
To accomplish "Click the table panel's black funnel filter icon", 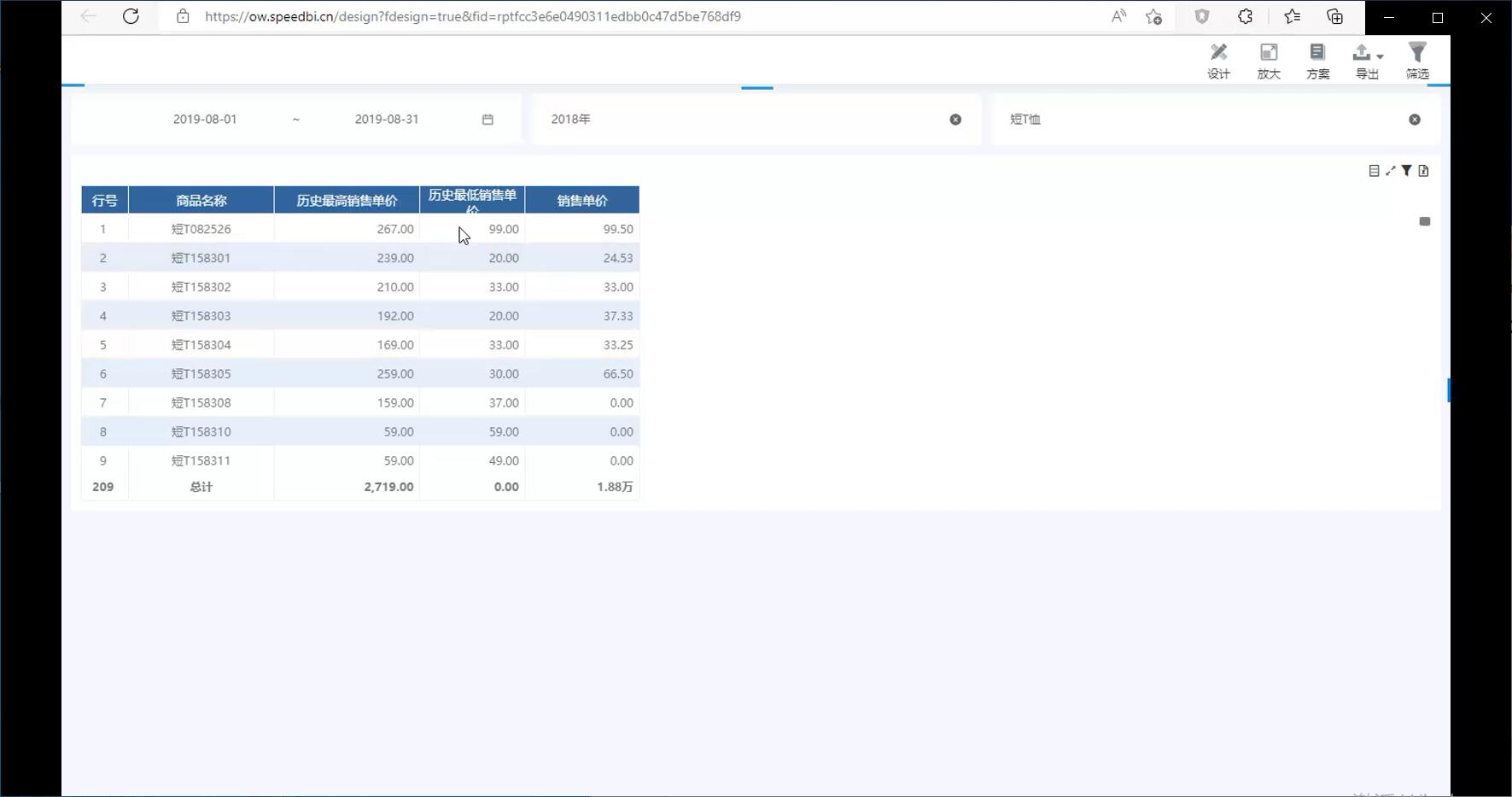I will point(1407,171).
